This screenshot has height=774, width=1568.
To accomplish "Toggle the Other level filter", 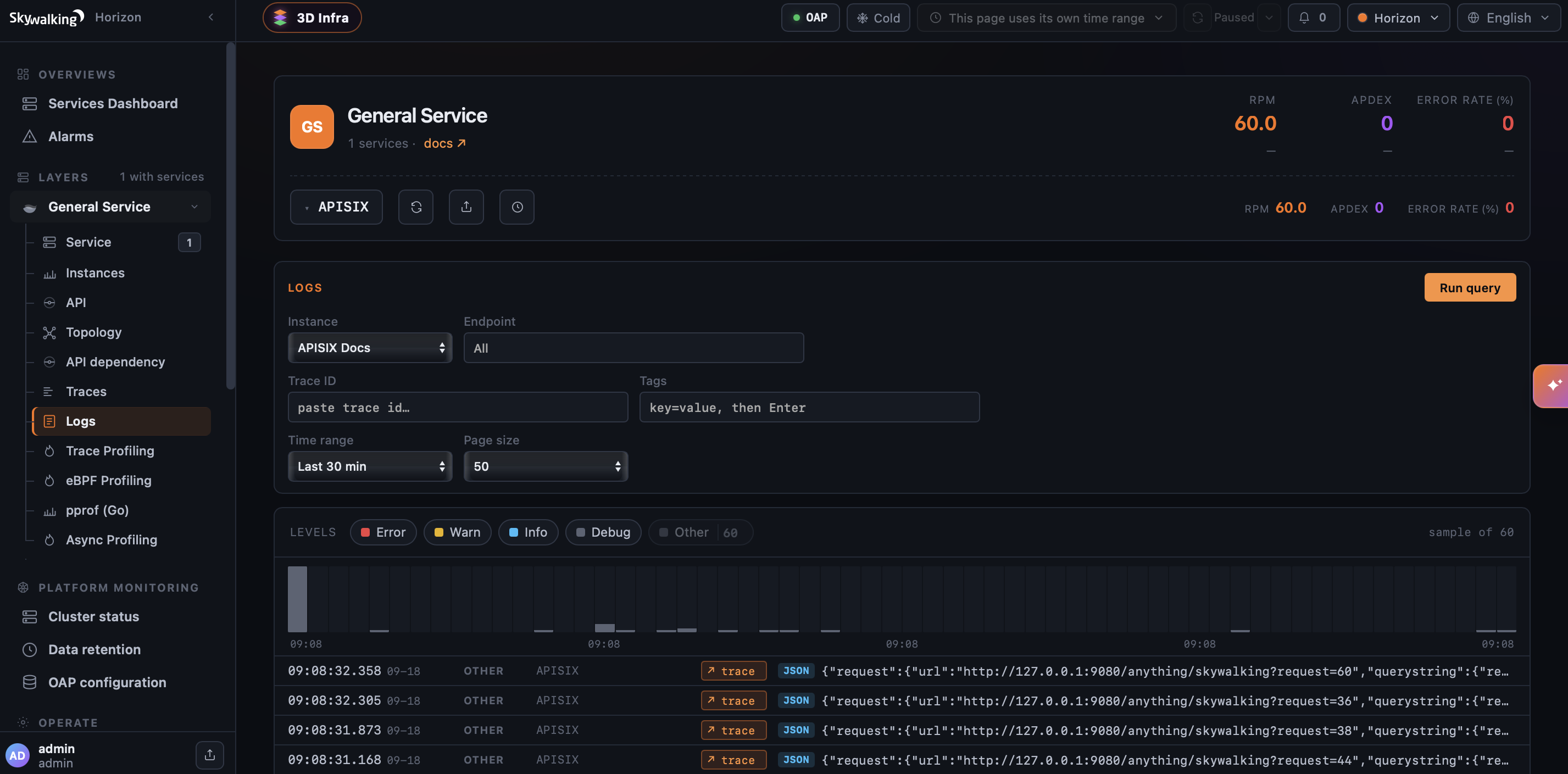I will [700, 532].
